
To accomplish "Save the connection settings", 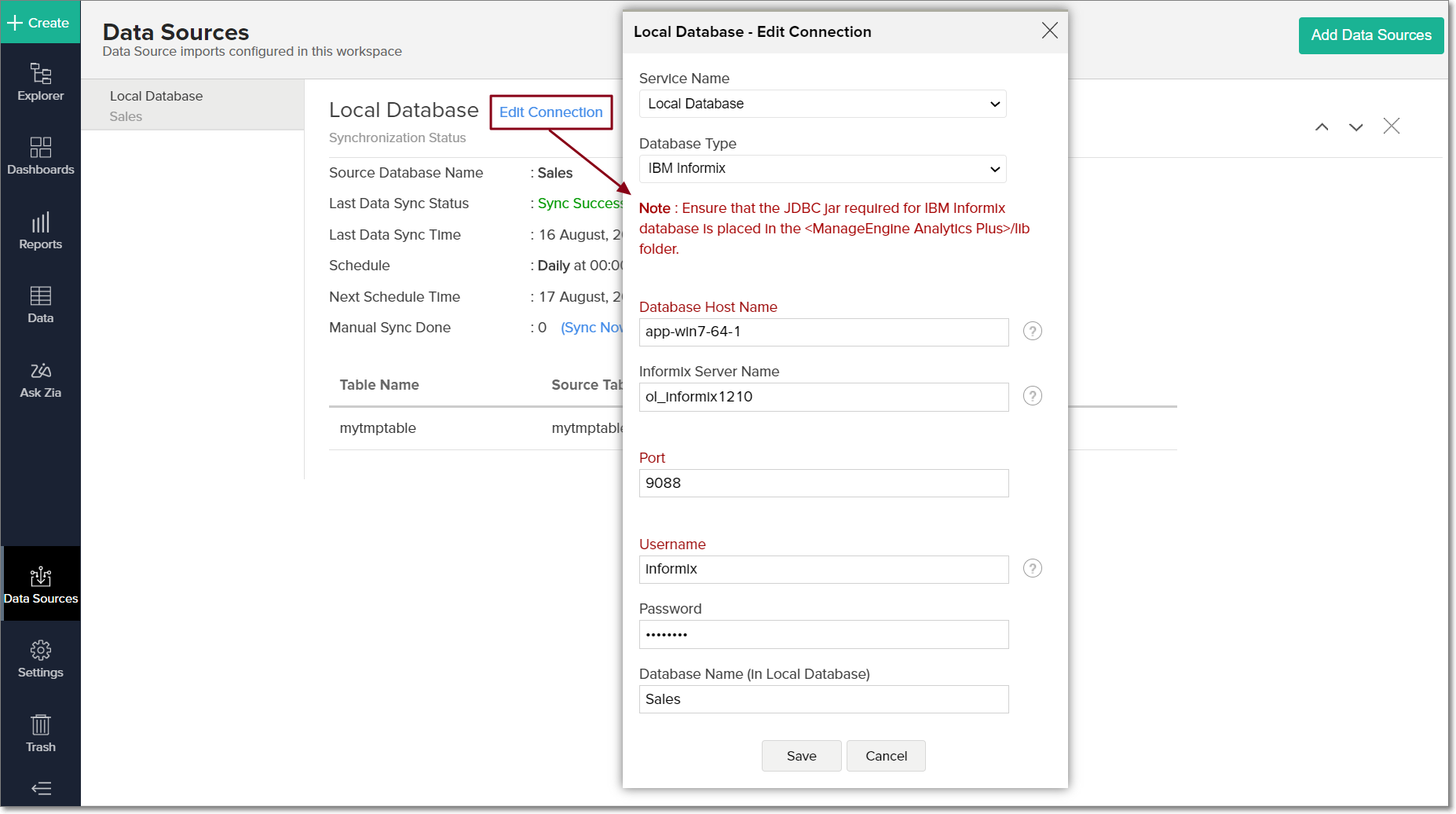I will tap(801, 756).
